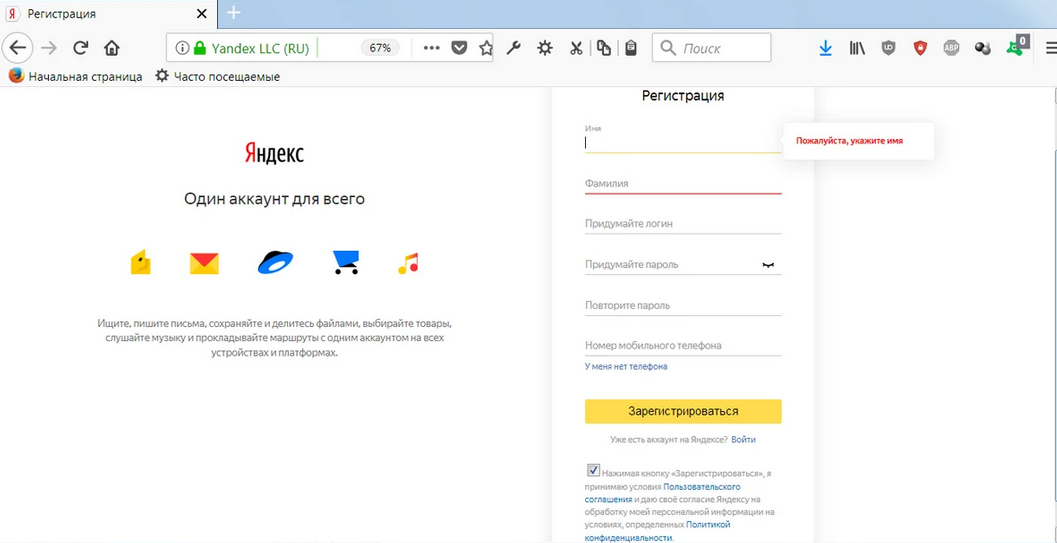The width and height of the screenshot is (1057, 543).
Task: Click the blue Yandex Disk saucer icon
Action: (276, 261)
